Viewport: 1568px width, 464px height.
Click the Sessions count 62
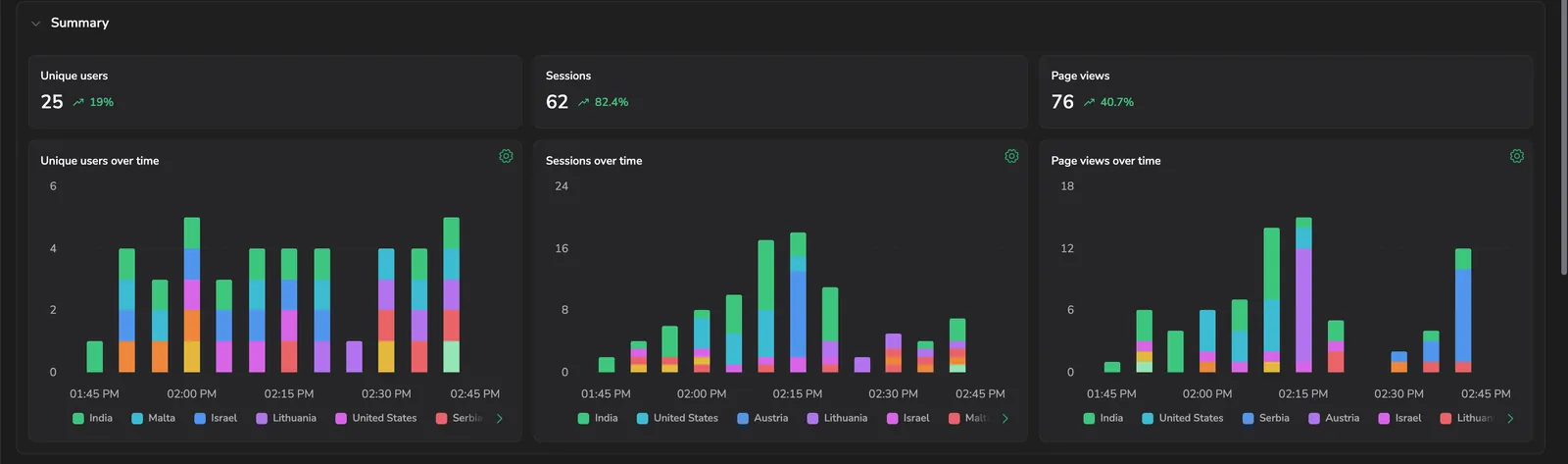coord(557,102)
